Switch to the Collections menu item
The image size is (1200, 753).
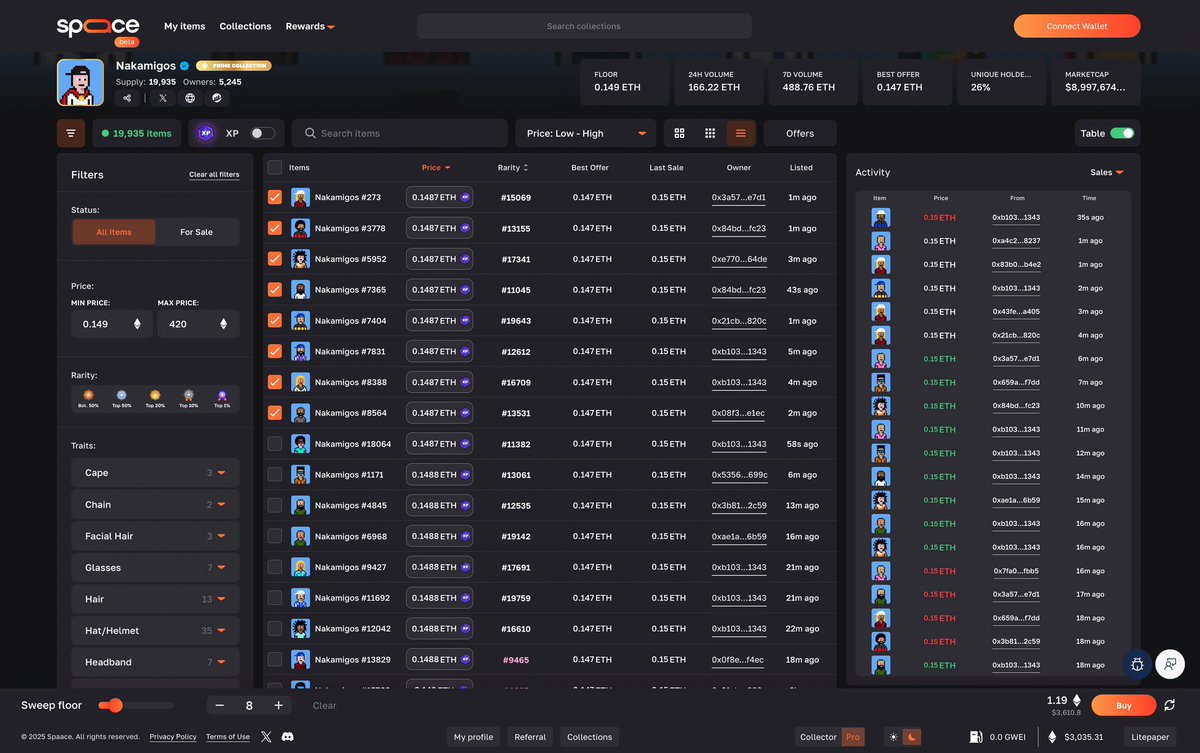click(x=245, y=26)
